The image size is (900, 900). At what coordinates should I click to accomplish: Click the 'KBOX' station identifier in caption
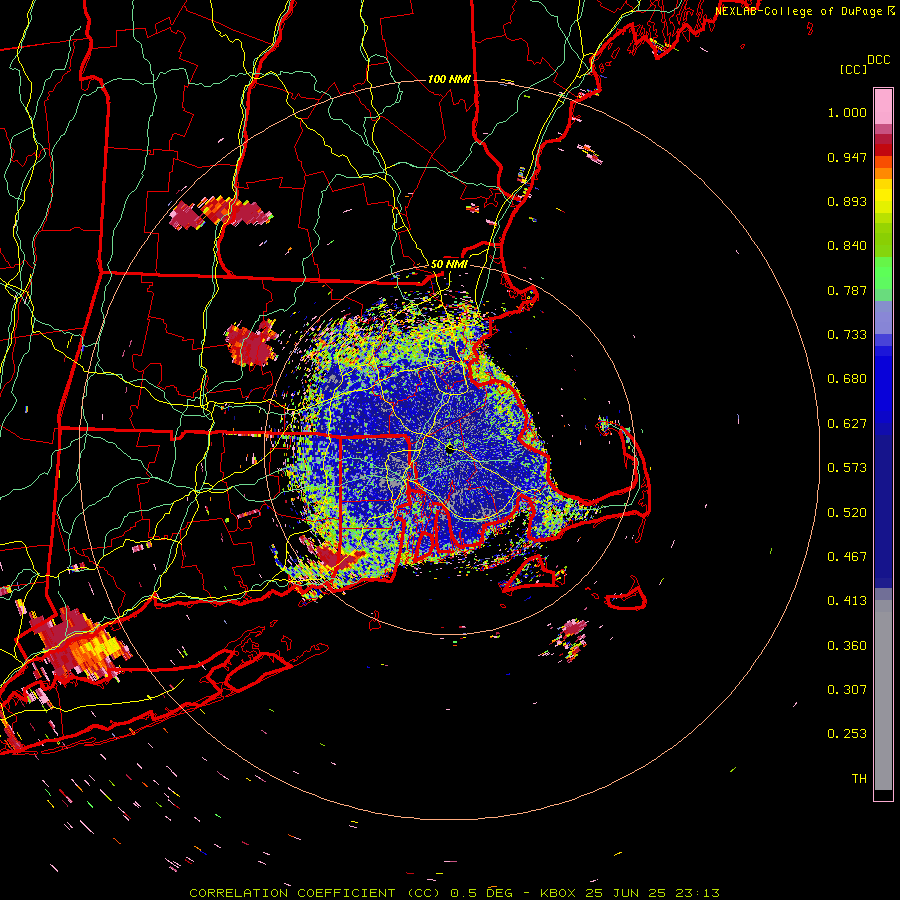[558, 893]
